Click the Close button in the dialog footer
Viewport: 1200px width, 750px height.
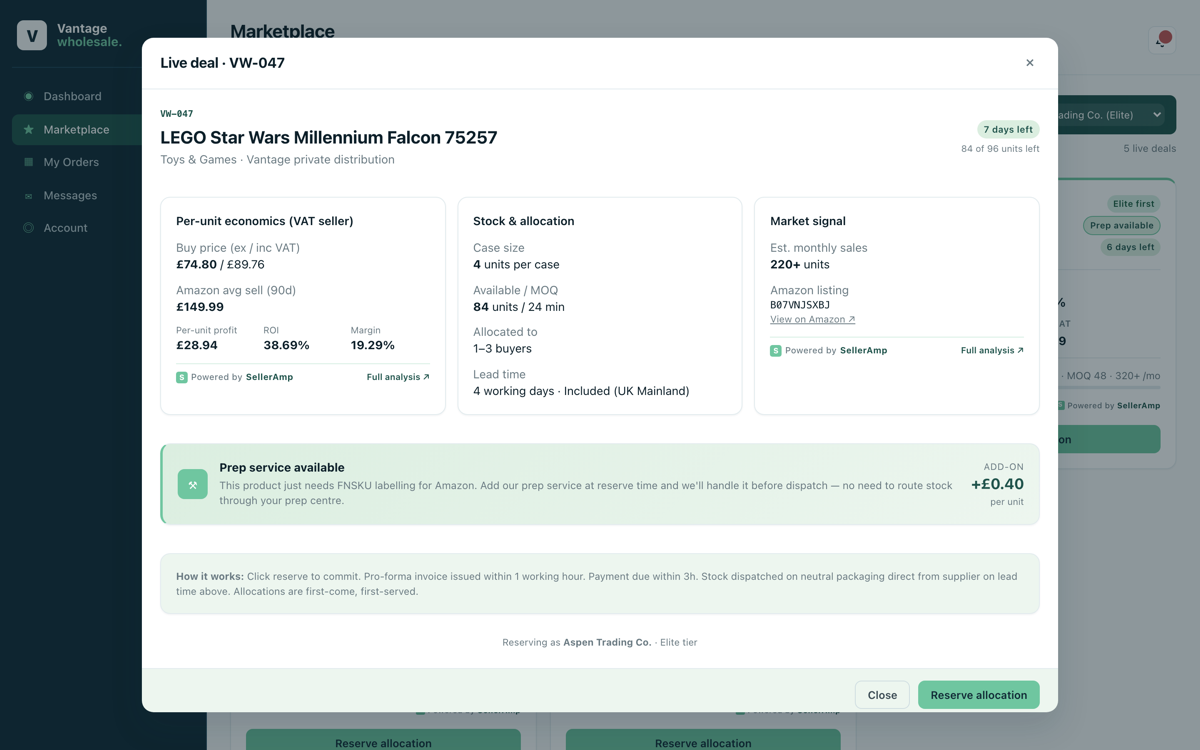point(882,695)
